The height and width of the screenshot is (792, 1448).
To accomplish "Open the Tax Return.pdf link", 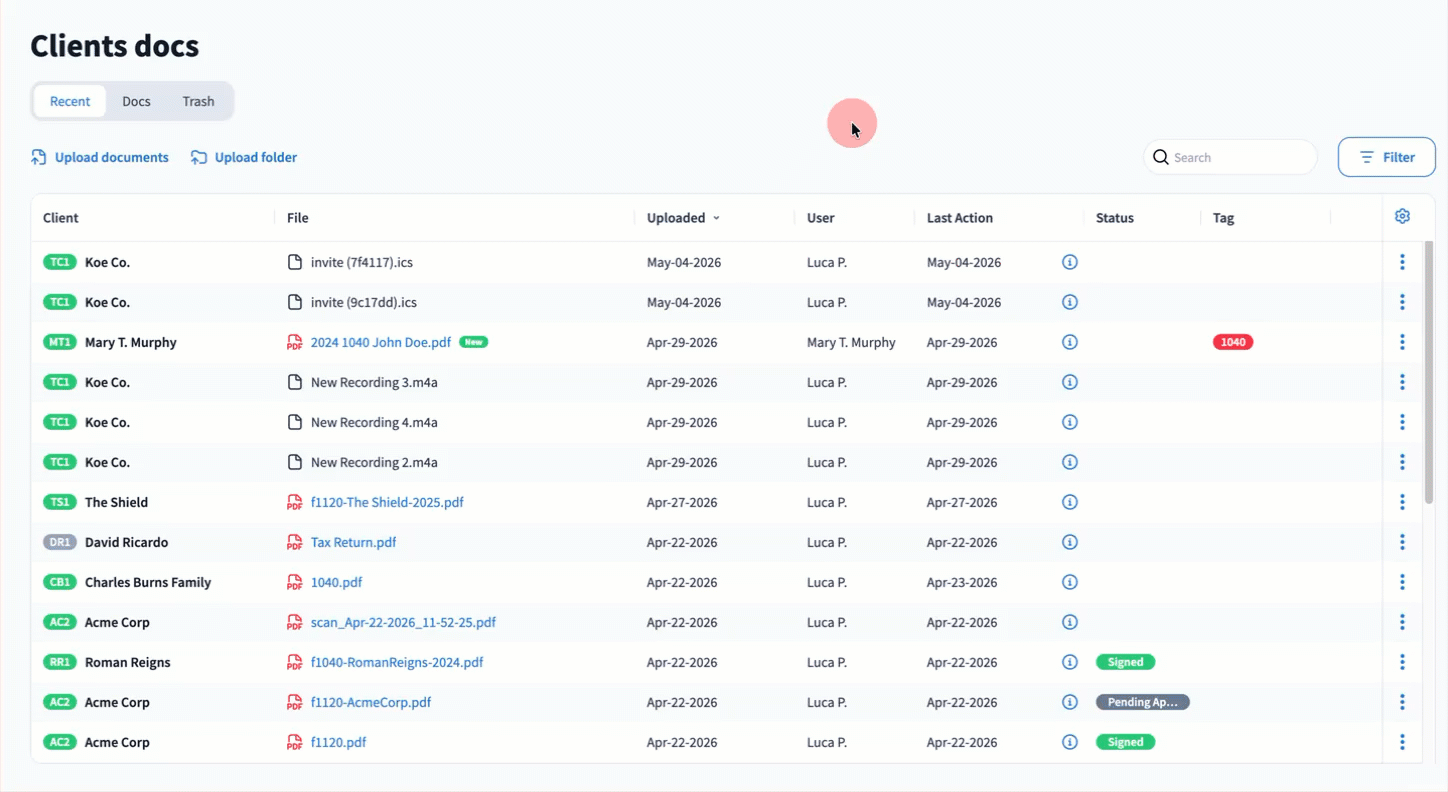I will (x=353, y=542).
